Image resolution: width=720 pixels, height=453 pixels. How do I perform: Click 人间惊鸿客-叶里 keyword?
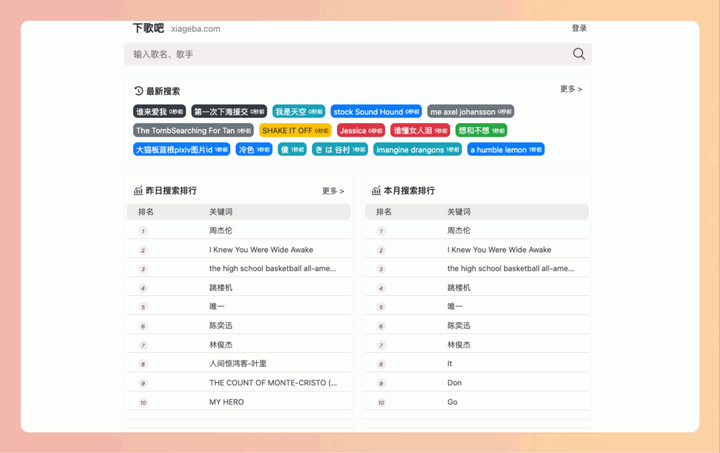238,364
